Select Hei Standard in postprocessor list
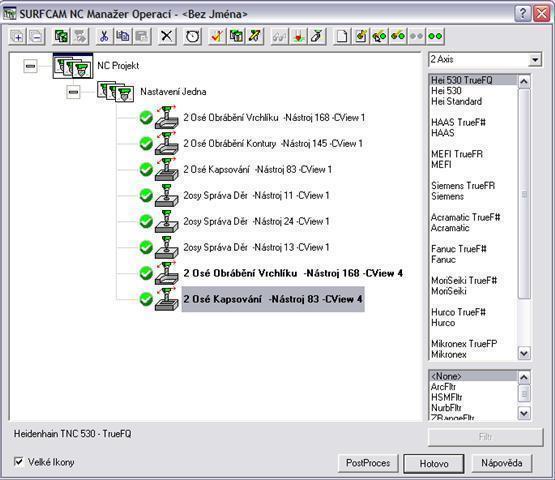Image resolution: width=555 pixels, height=480 pixels. pos(473,102)
